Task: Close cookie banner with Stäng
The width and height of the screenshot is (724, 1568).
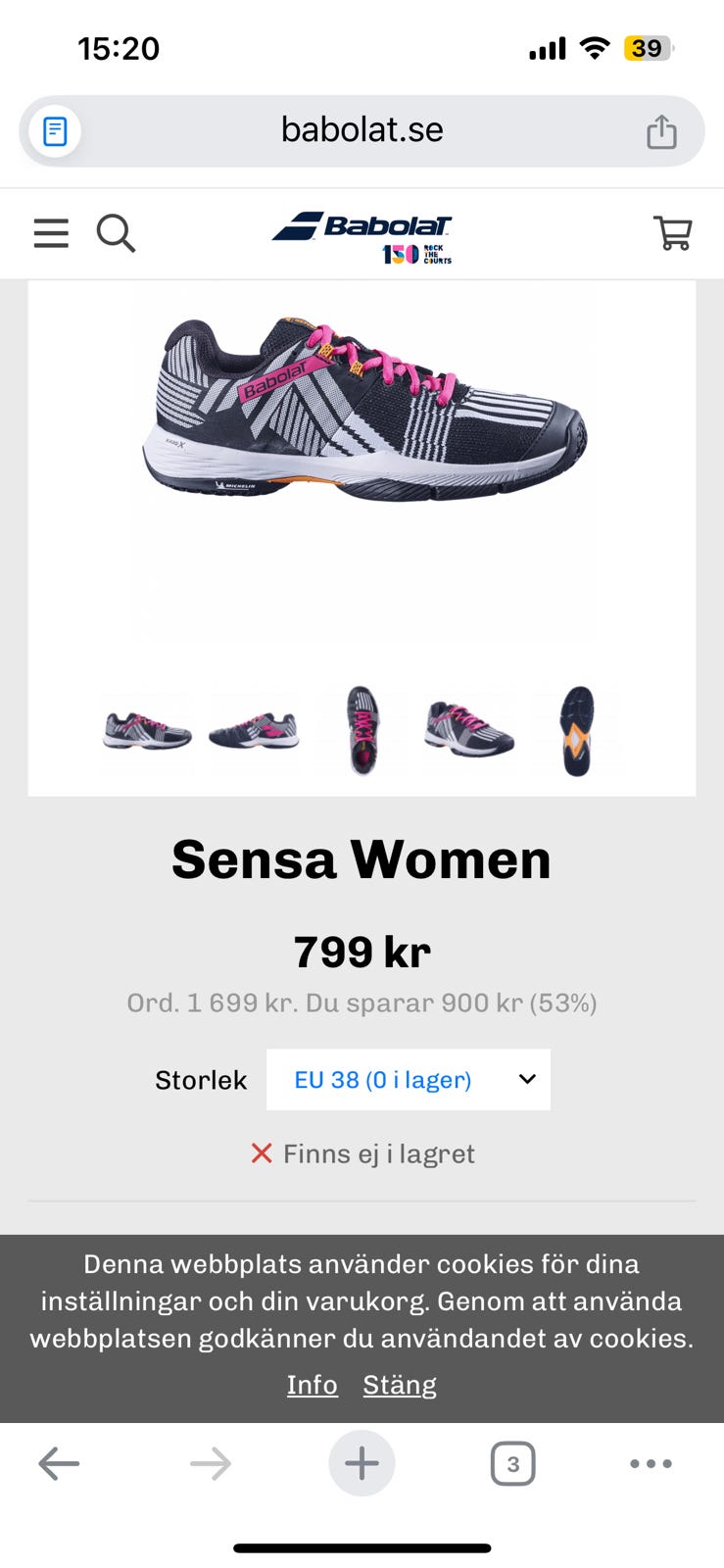Action: (400, 1385)
